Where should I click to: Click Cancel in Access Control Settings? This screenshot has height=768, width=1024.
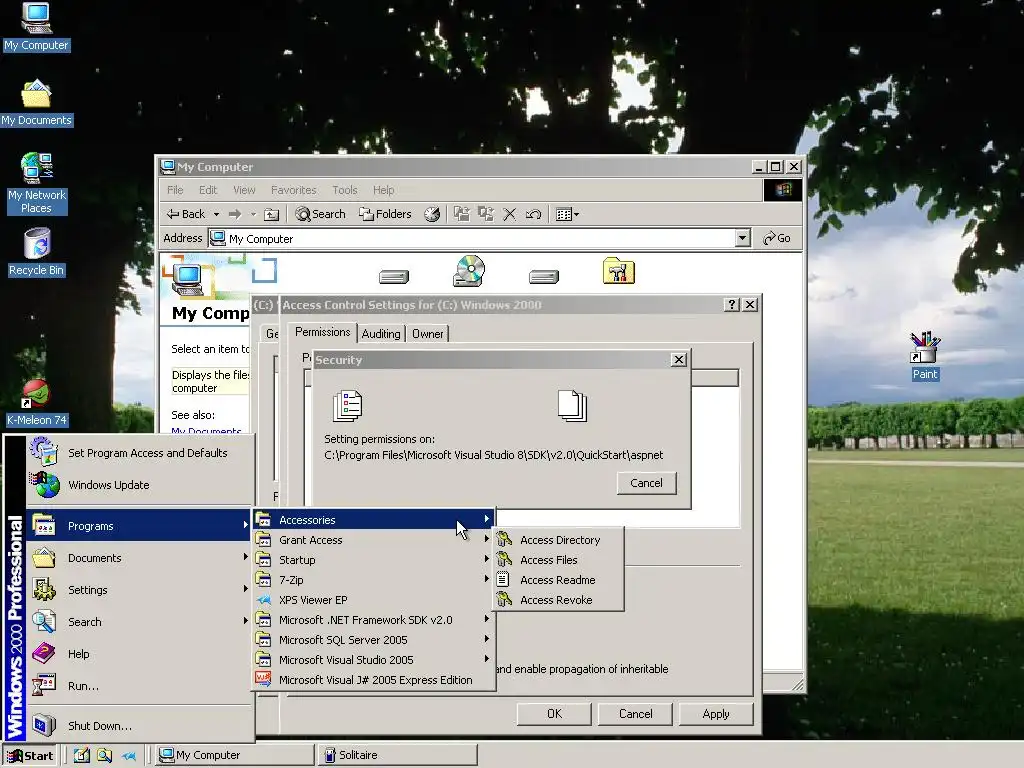tap(635, 714)
